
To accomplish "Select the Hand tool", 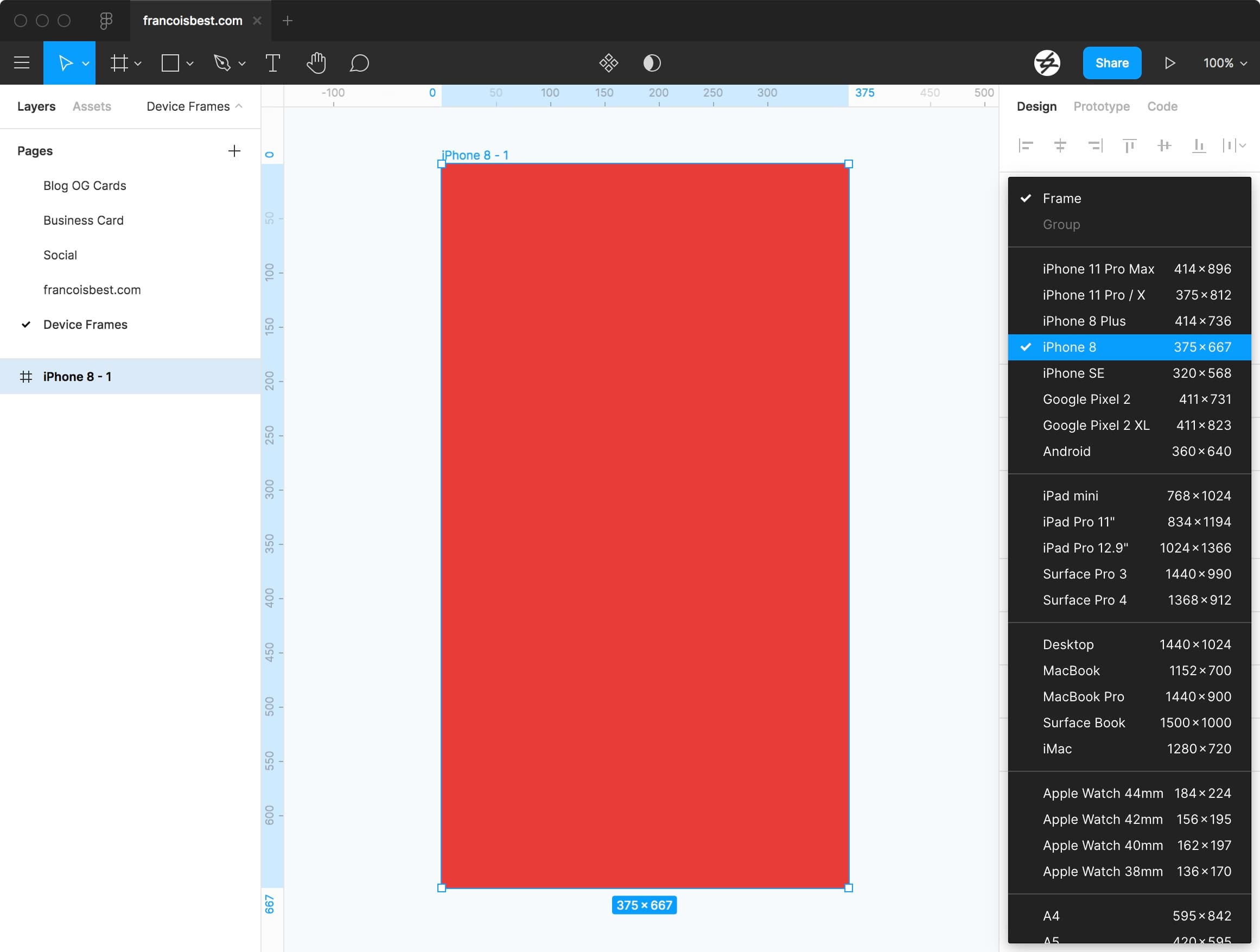I will [x=317, y=62].
